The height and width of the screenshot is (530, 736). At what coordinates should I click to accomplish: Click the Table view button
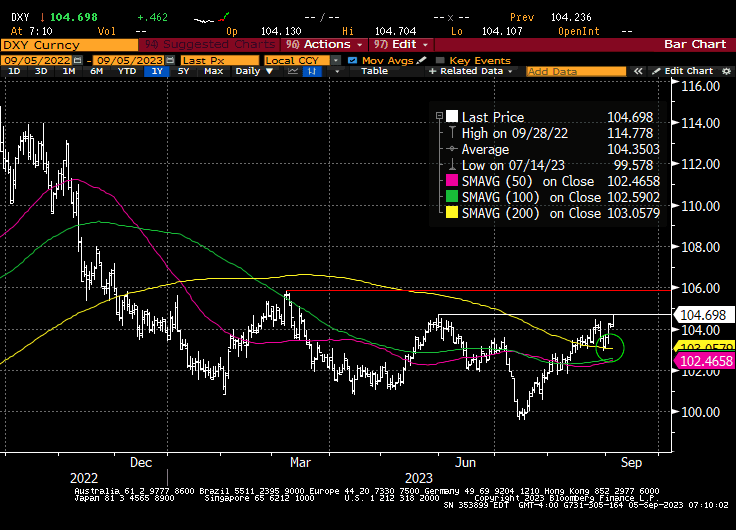click(374, 71)
